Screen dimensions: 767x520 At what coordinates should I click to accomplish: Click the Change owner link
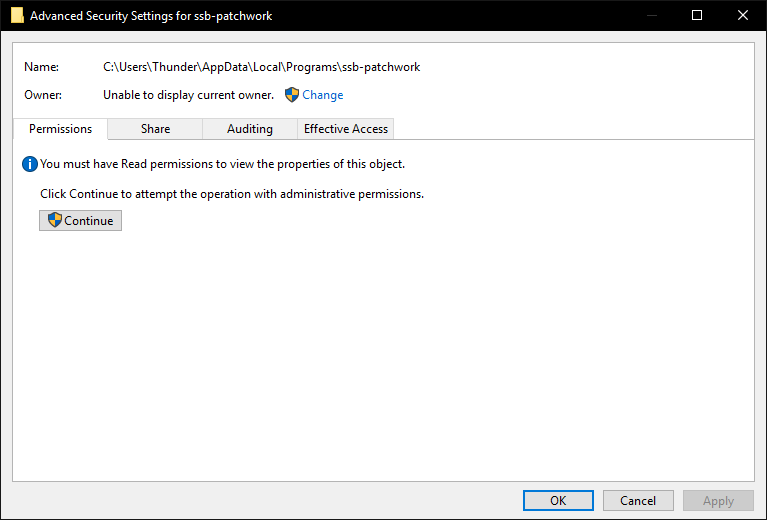[323, 95]
